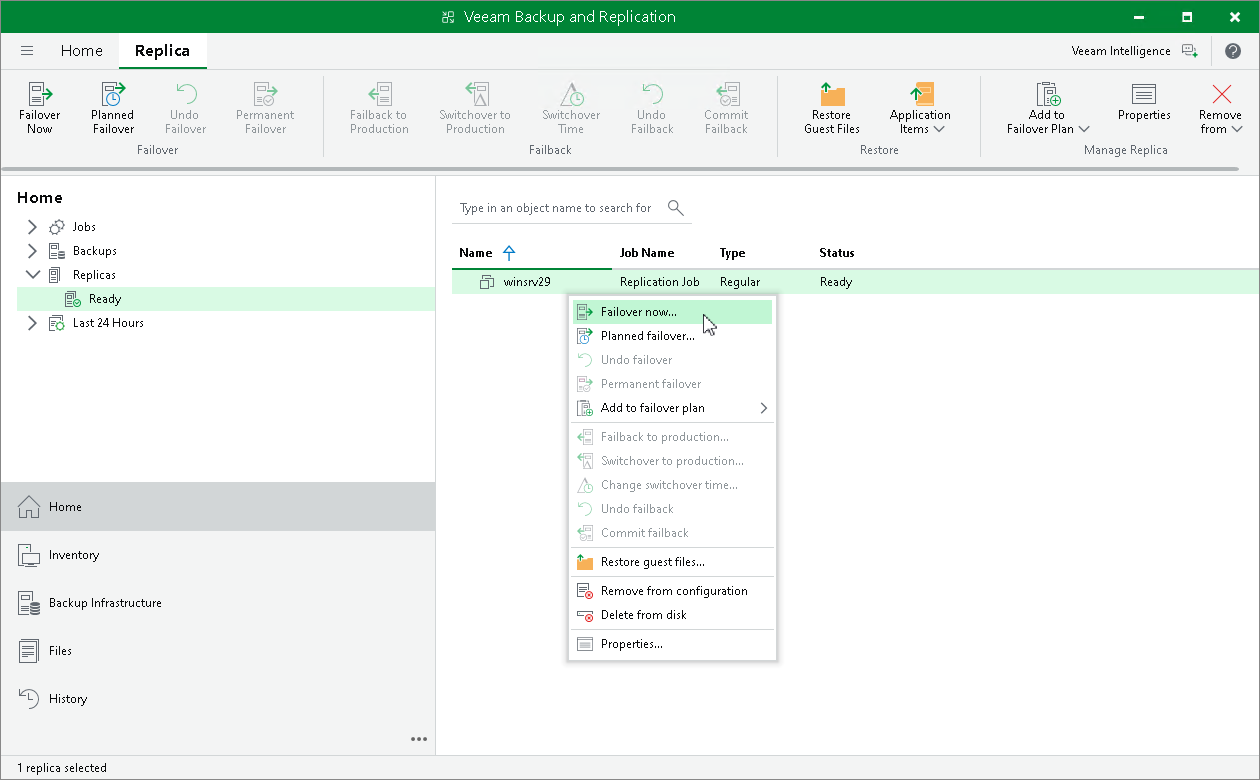The image size is (1260, 780).
Task: Open the Backup Infrastructure view
Action: (x=218, y=603)
